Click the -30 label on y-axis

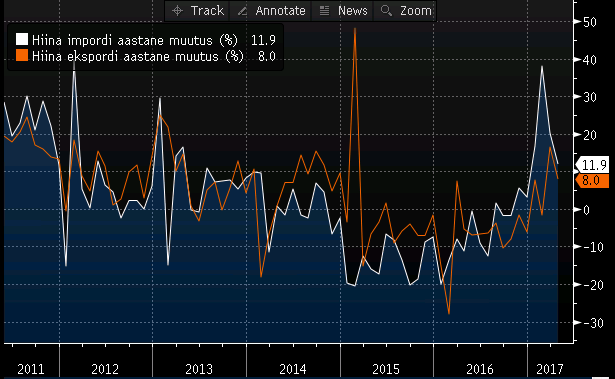pos(593,323)
